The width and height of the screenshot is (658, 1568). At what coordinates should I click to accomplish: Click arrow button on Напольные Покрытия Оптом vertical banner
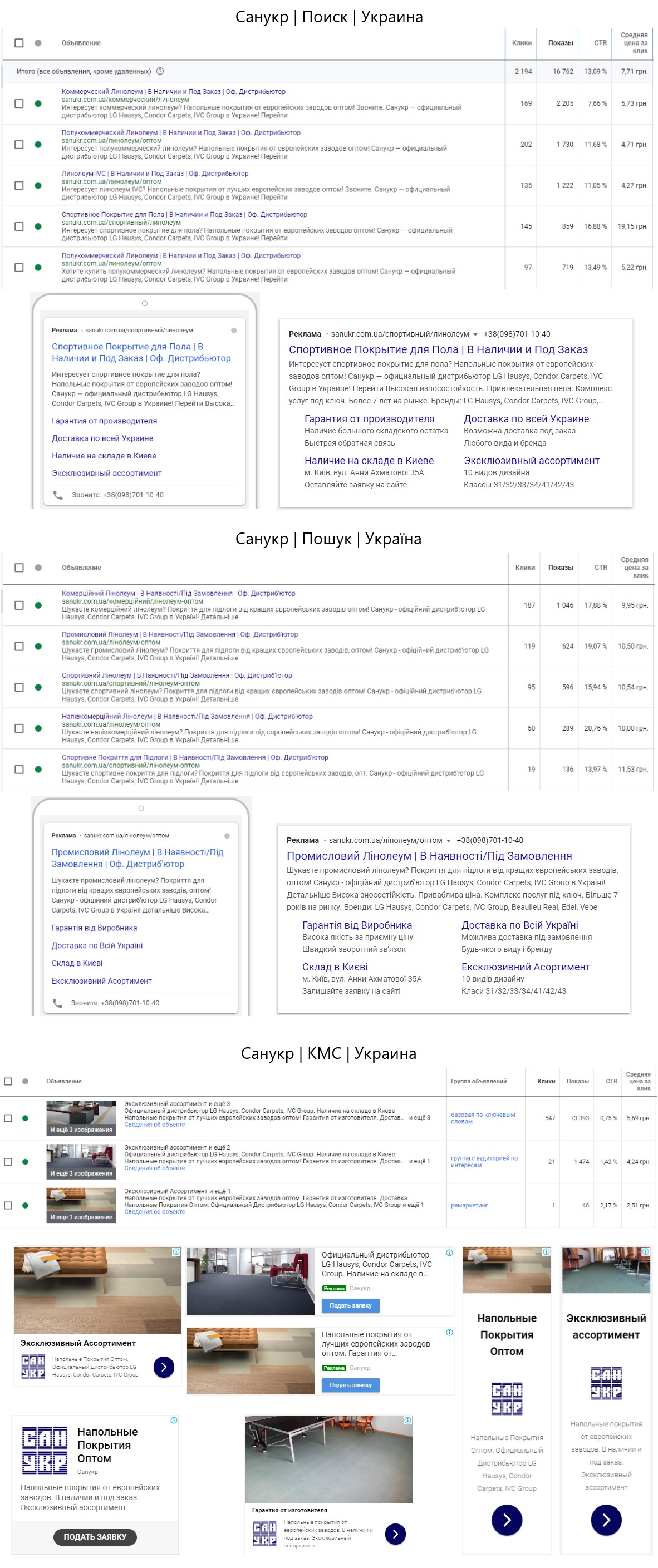tap(507, 1520)
